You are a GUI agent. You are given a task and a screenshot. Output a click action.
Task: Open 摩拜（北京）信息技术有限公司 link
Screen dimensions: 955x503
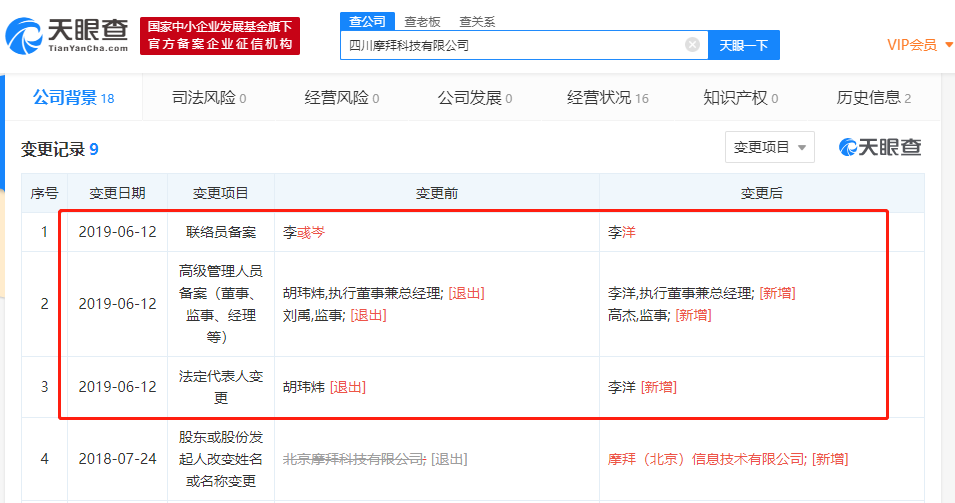pos(707,459)
